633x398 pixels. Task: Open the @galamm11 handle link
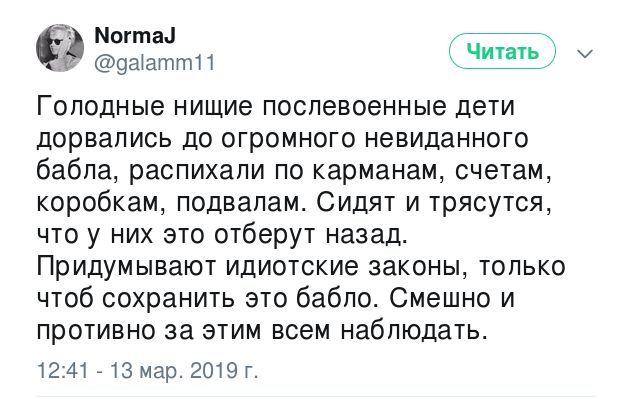pyautogui.click(x=155, y=63)
